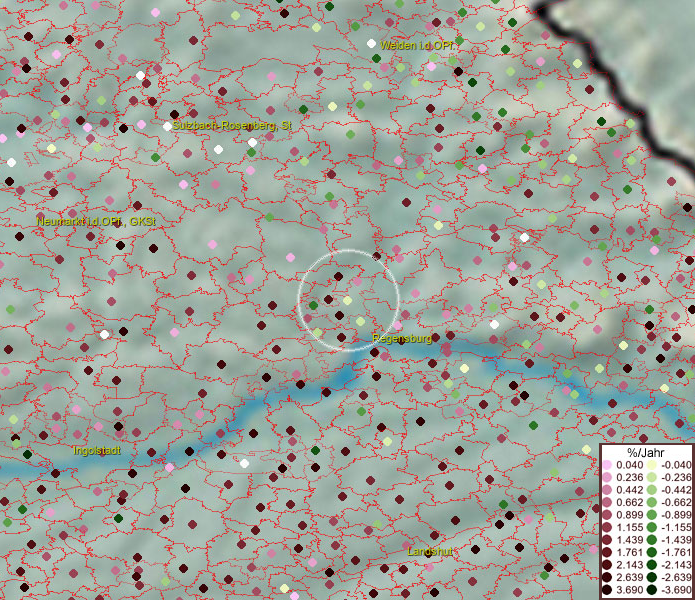
Task: Pick the 2.639 legend color swatch
Action: pyautogui.click(x=607, y=577)
